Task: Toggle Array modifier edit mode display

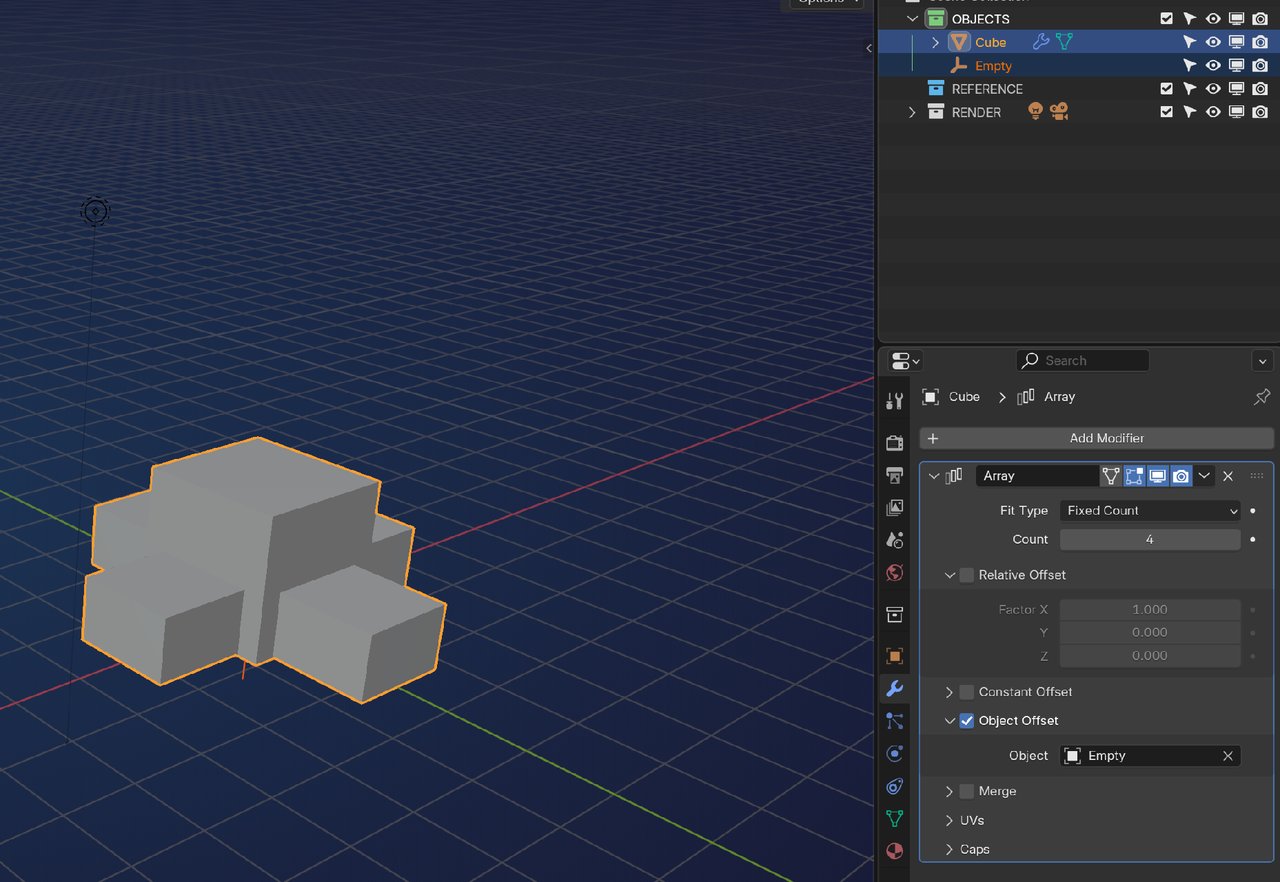Action: (1134, 476)
